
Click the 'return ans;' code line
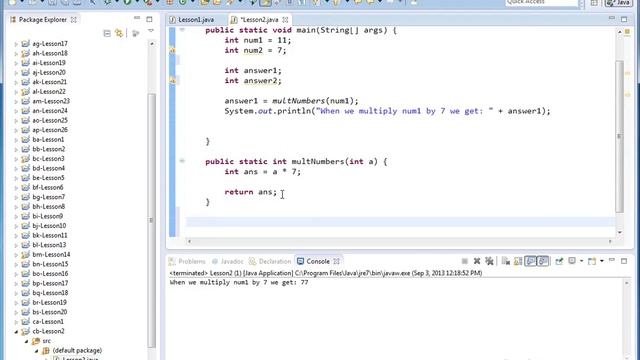[250, 192]
